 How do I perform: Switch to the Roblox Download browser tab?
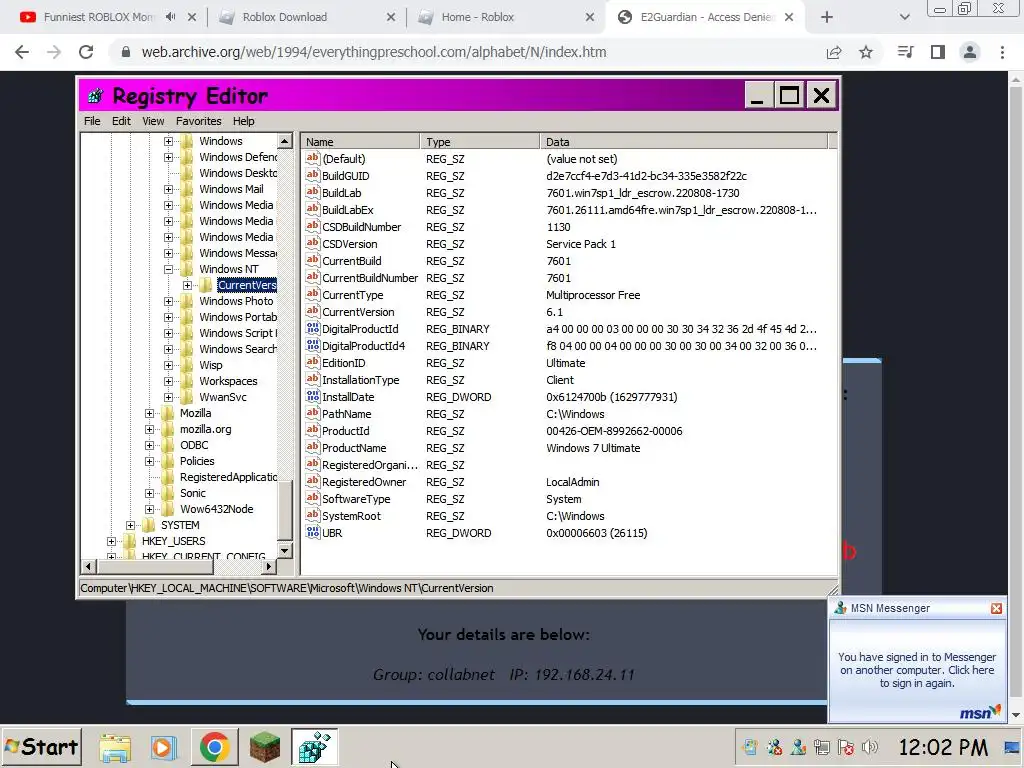(x=307, y=17)
